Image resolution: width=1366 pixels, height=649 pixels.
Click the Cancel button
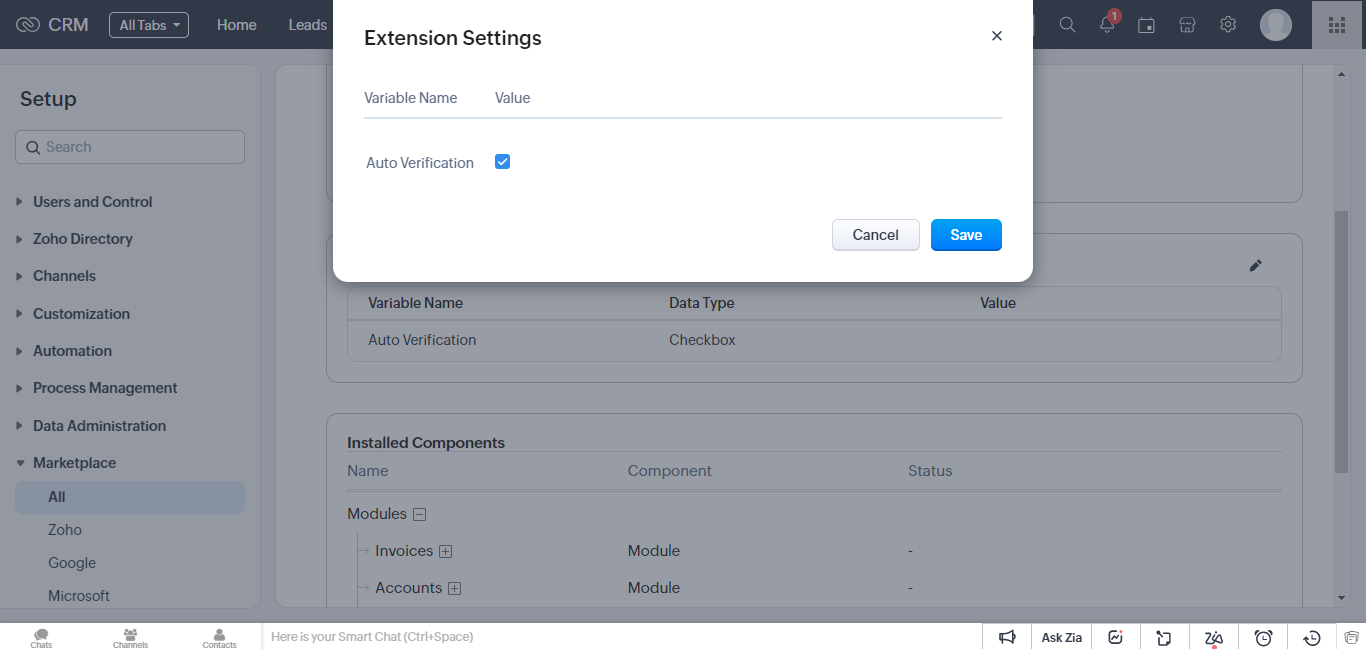[x=876, y=235]
